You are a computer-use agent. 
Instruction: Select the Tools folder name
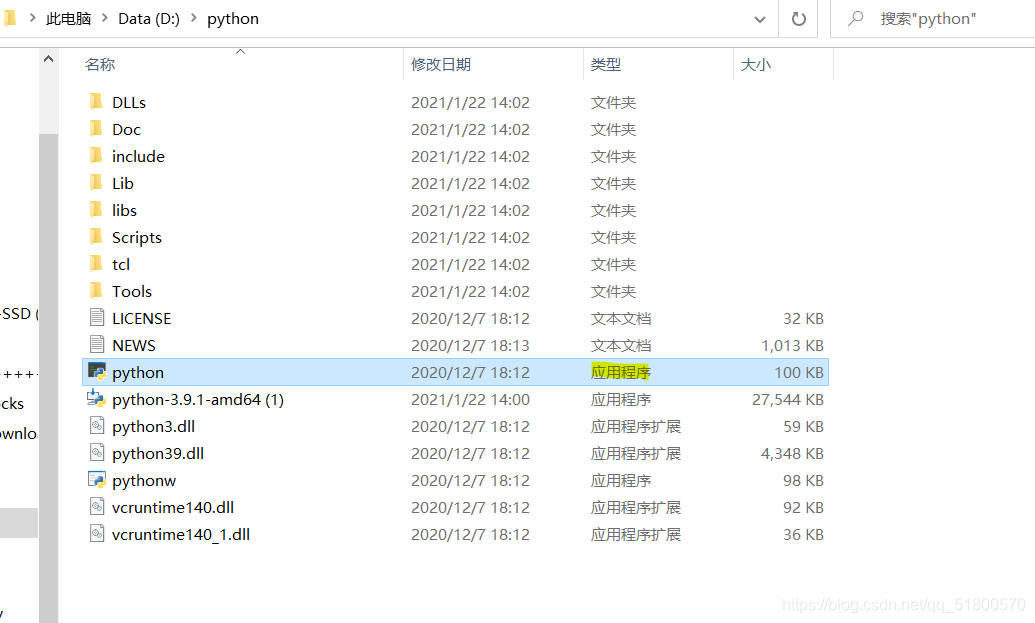tap(132, 292)
